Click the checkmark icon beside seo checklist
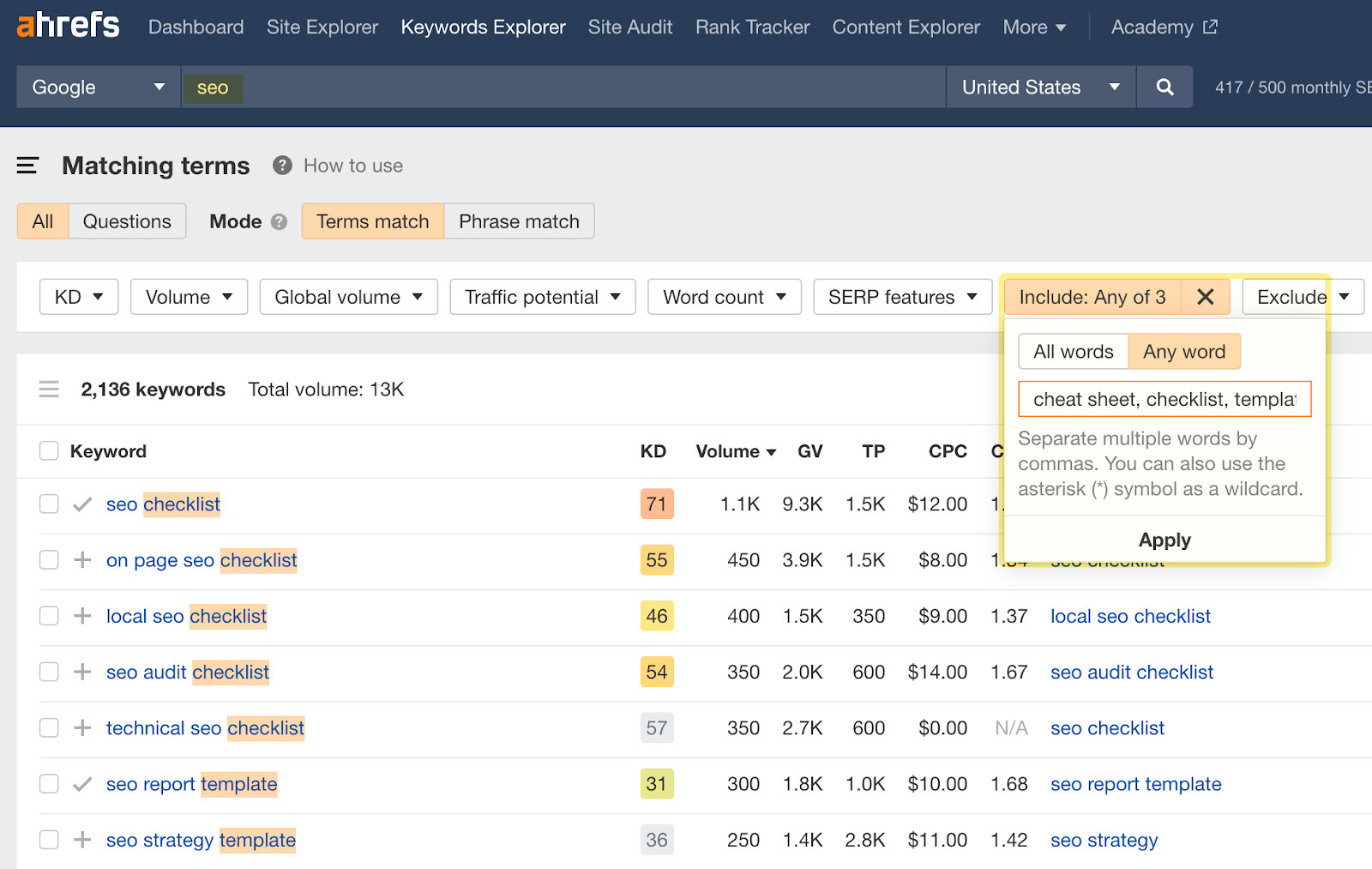The width and height of the screenshot is (1372, 869). tap(81, 504)
